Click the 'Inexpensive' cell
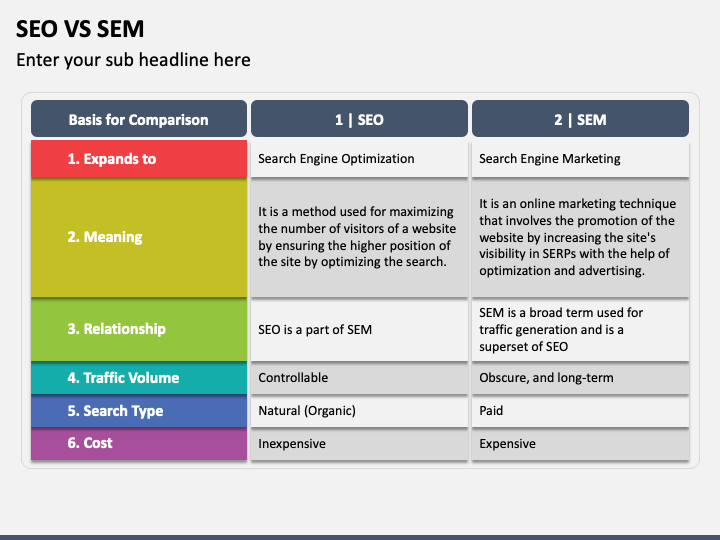 359,444
